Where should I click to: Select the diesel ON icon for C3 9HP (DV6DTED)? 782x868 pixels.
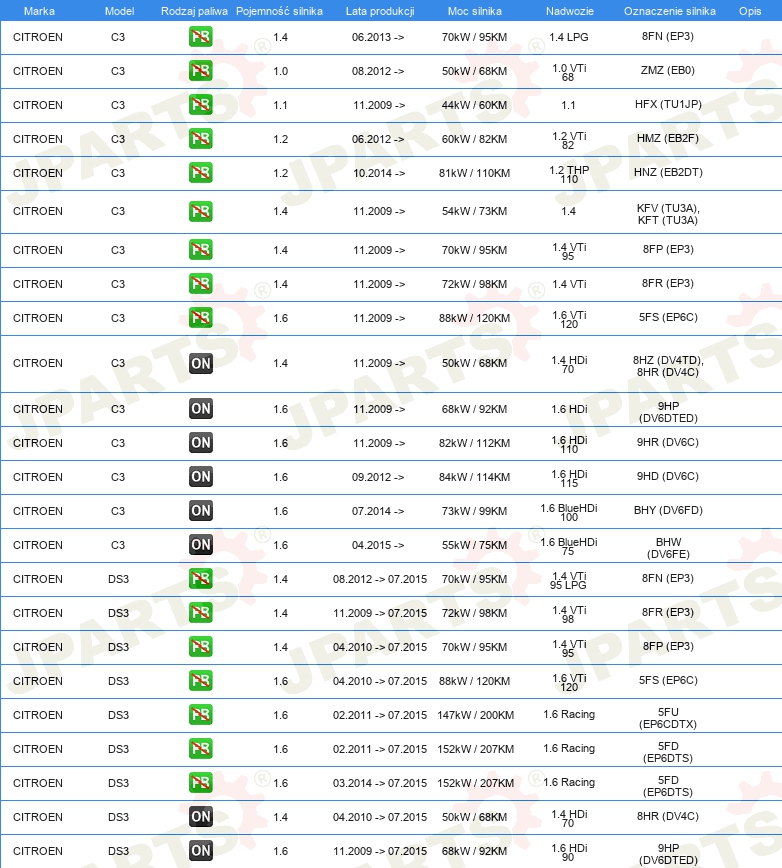(200, 409)
